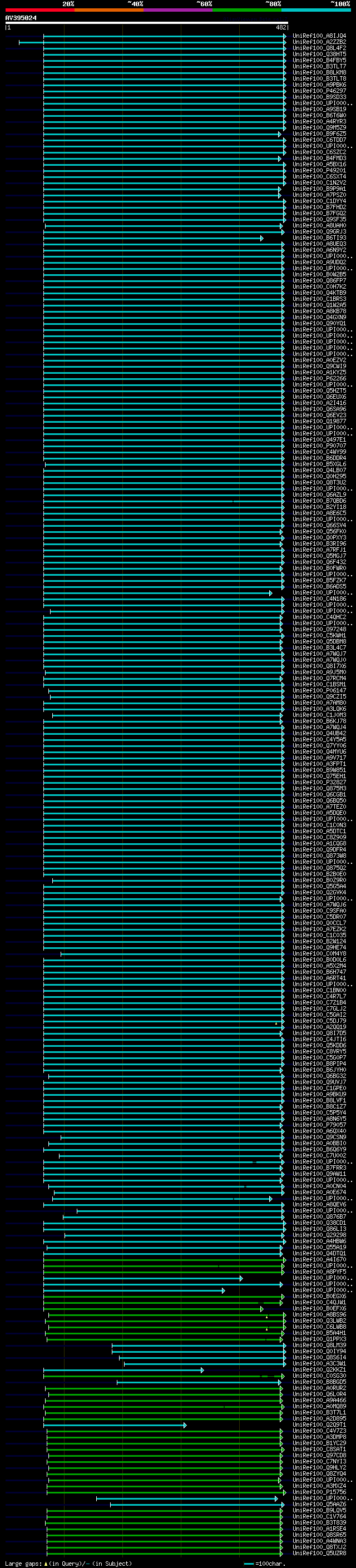Select hit label UniRef100_Q8LM39
Viewport: 356px width, 1568px height.
pos(319,1344)
